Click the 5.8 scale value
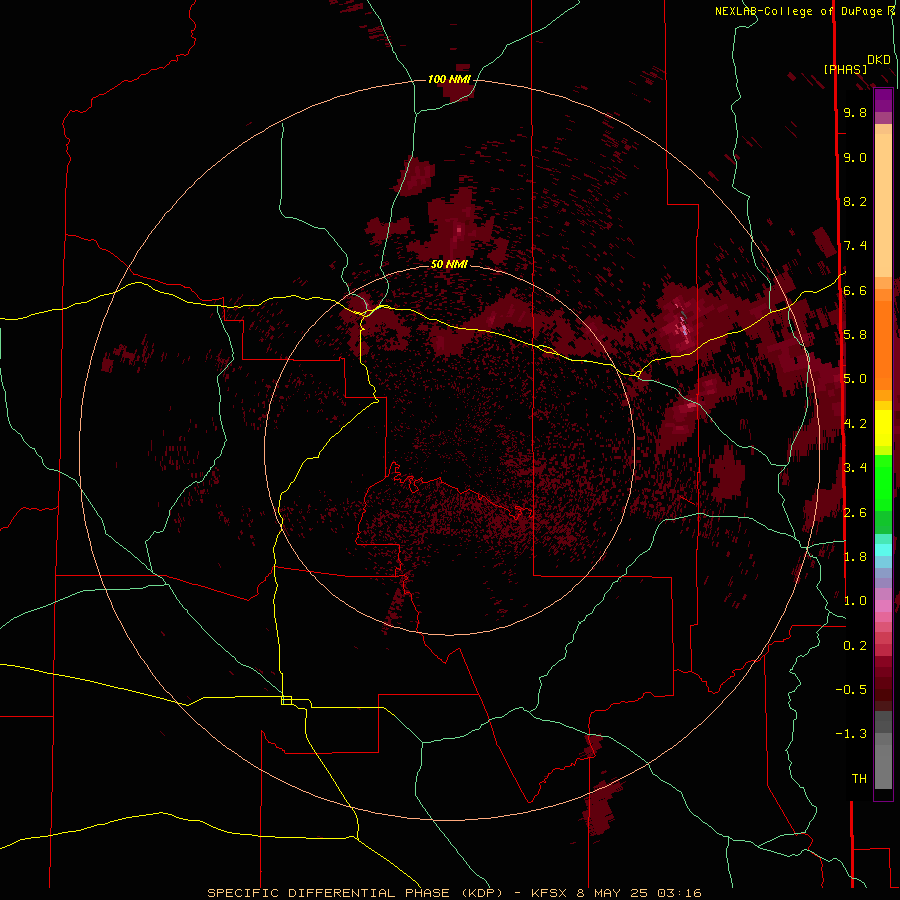The width and height of the screenshot is (900, 900). (855, 335)
